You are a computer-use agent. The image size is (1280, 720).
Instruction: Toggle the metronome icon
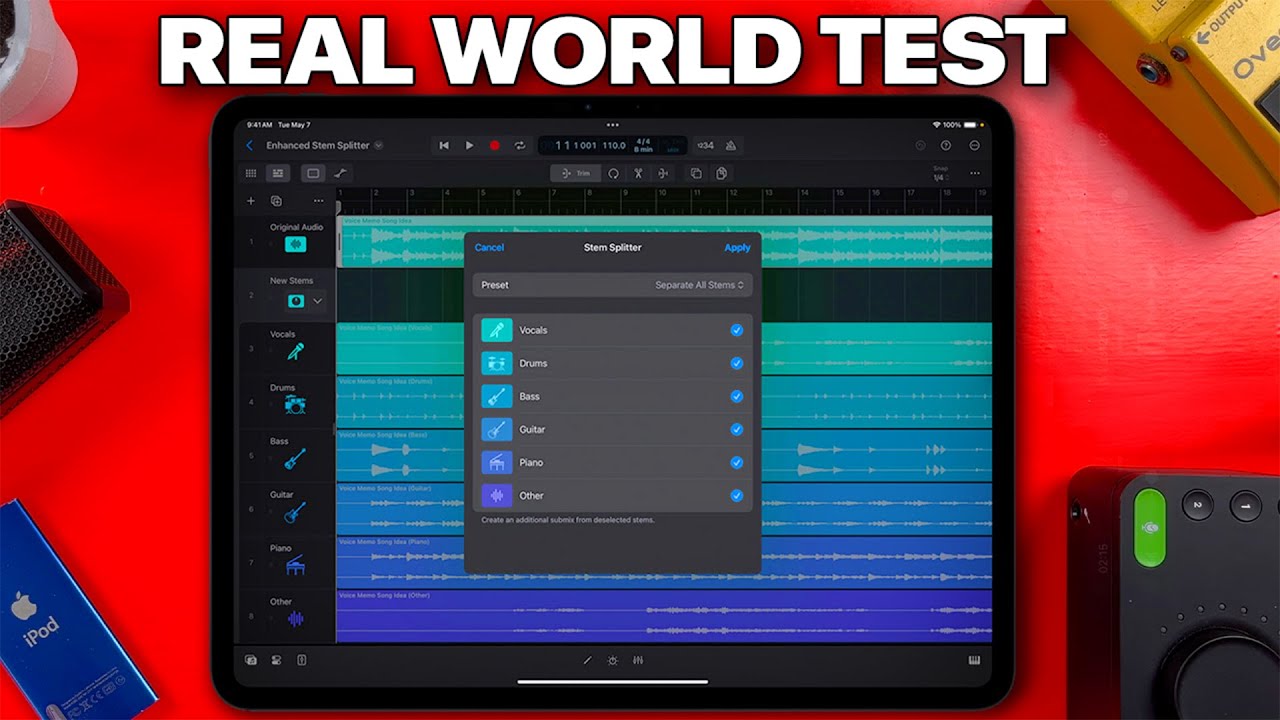pyautogui.click(x=731, y=146)
